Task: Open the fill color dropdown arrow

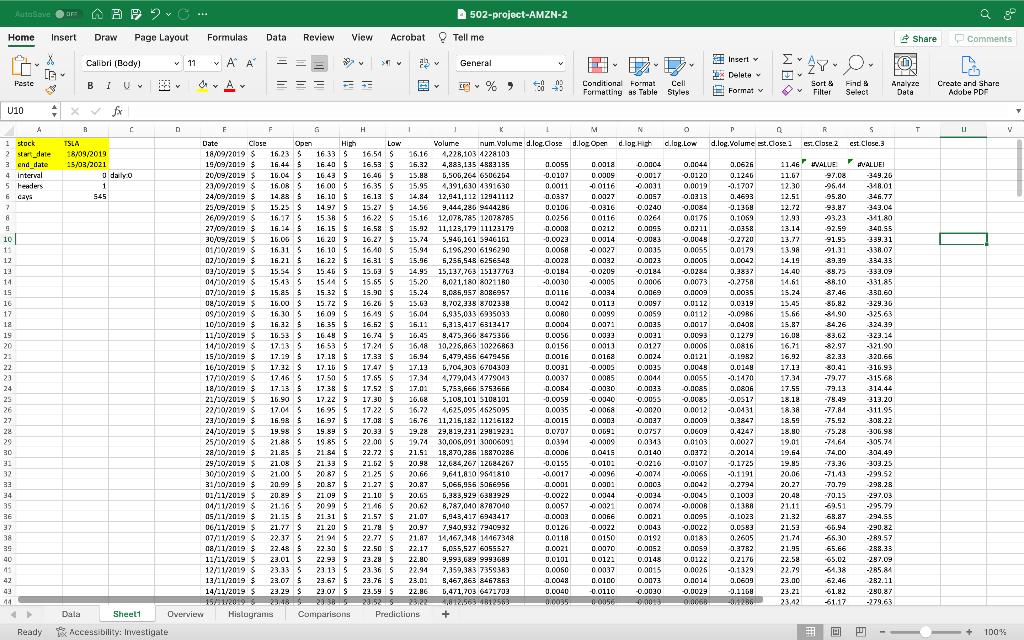Action: point(216,85)
